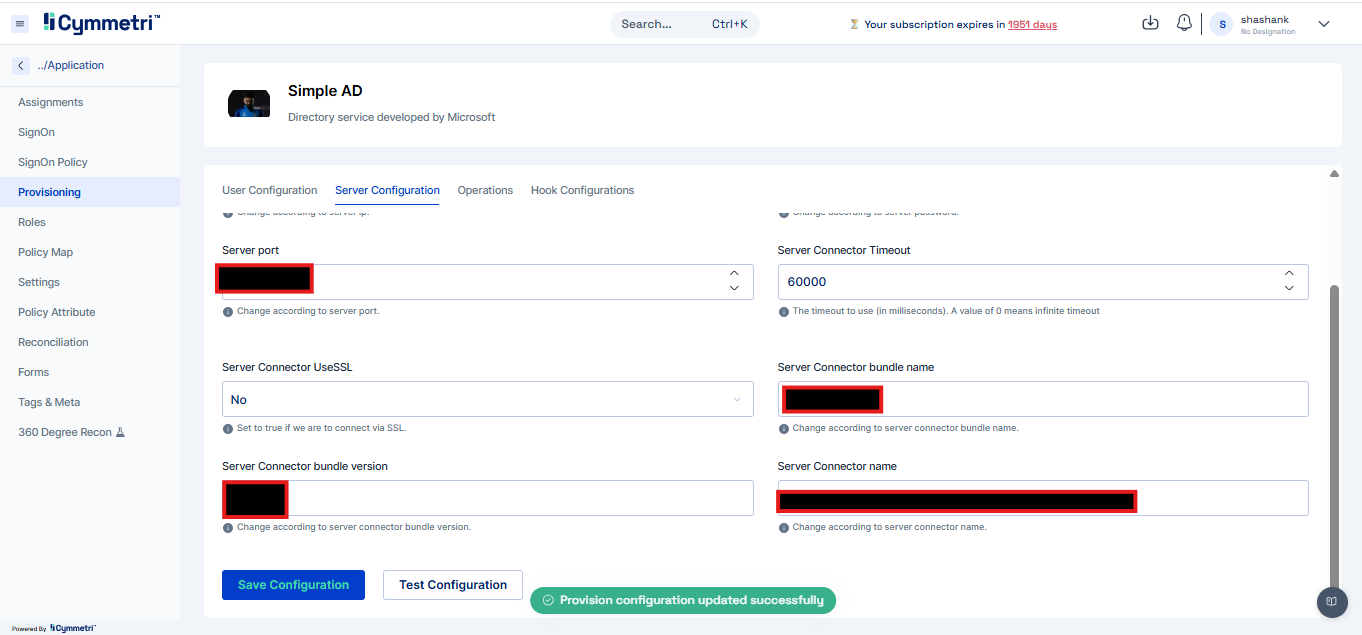
Task: Increment the Server port value
Action: [x=734, y=273]
